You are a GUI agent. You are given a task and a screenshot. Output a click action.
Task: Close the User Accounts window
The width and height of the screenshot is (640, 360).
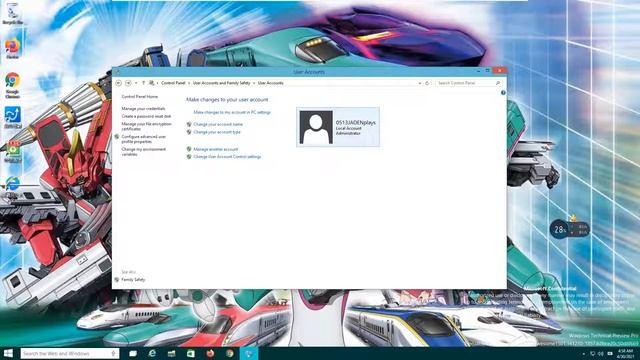pyautogui.click(x=500, y=71)
